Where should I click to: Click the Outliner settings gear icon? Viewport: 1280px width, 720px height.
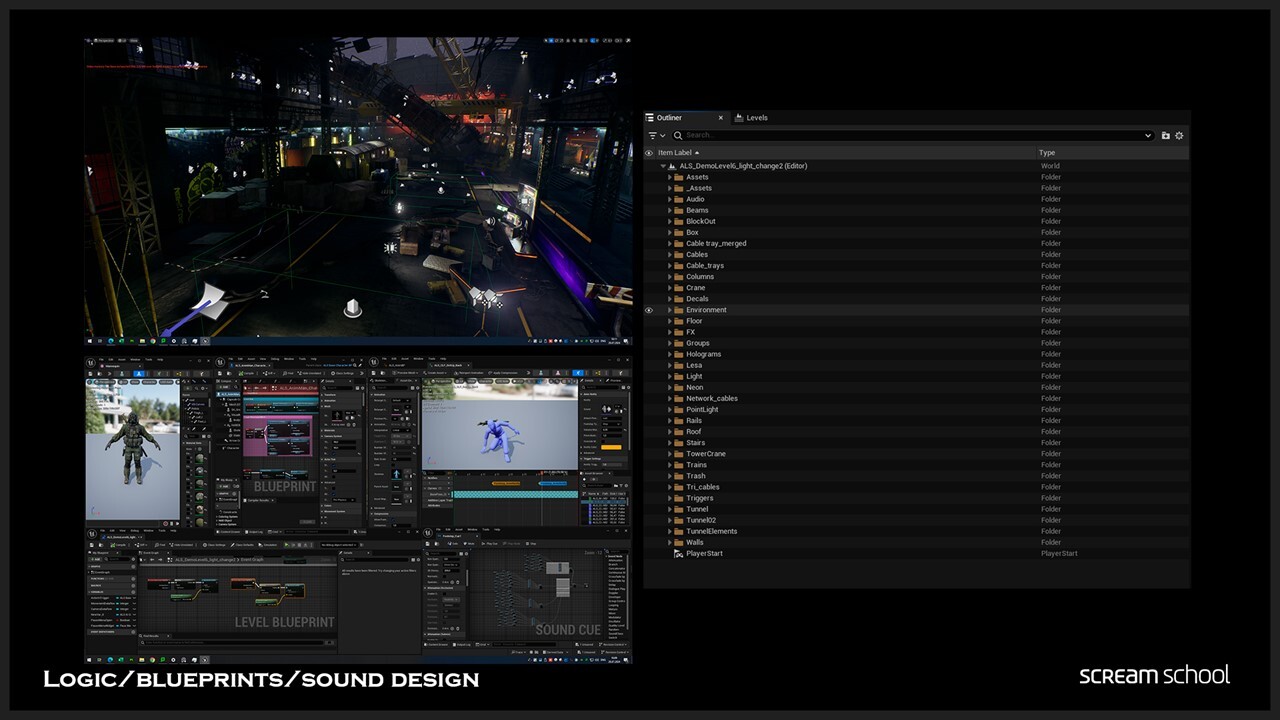(x=1179, y=135)
